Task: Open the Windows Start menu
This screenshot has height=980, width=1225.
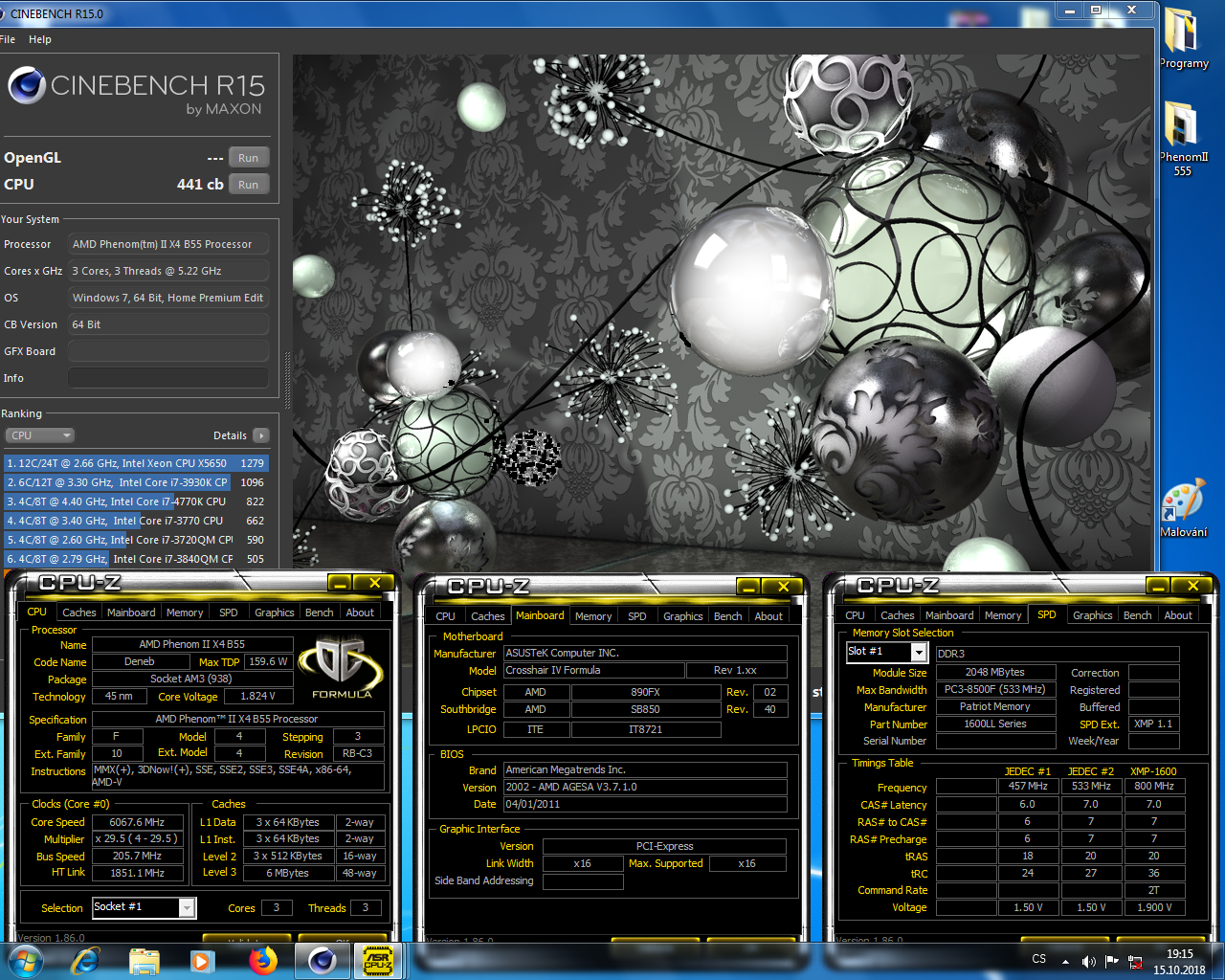Action: coord(25,961)
